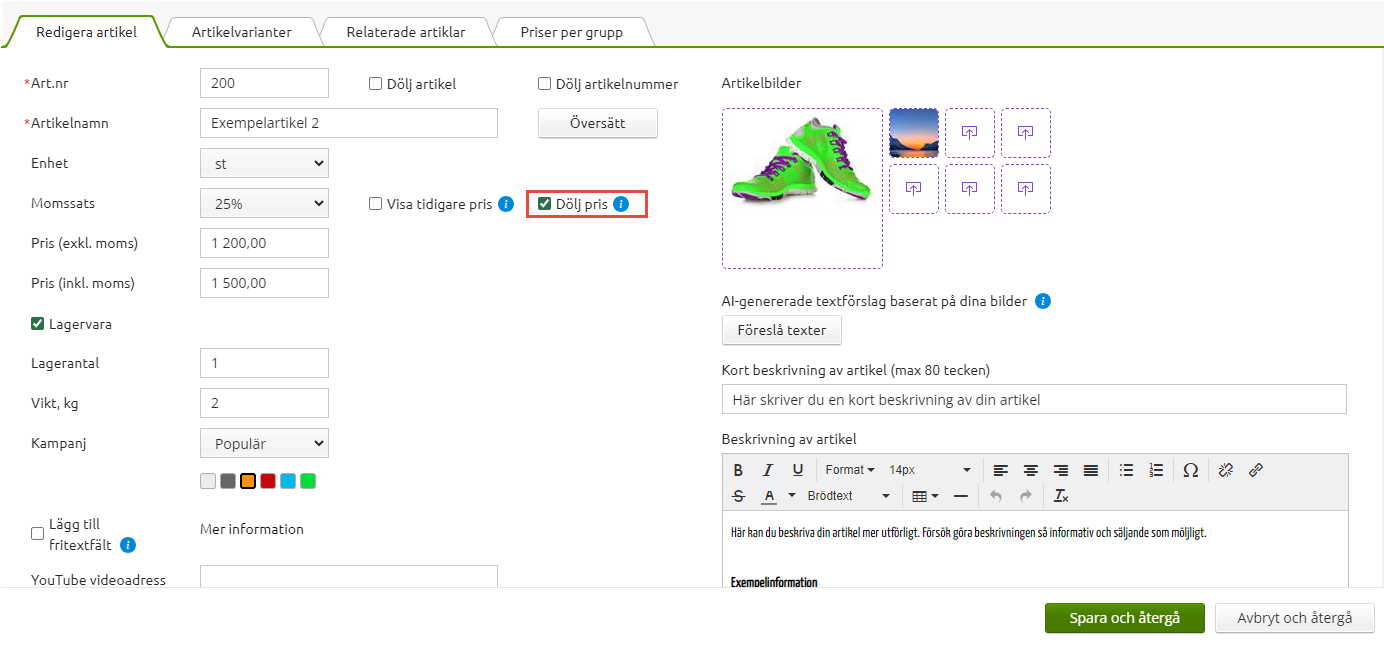Pick the red campaign color swatch
Screen dimensions: 1384x648
[x=268, y=481]
